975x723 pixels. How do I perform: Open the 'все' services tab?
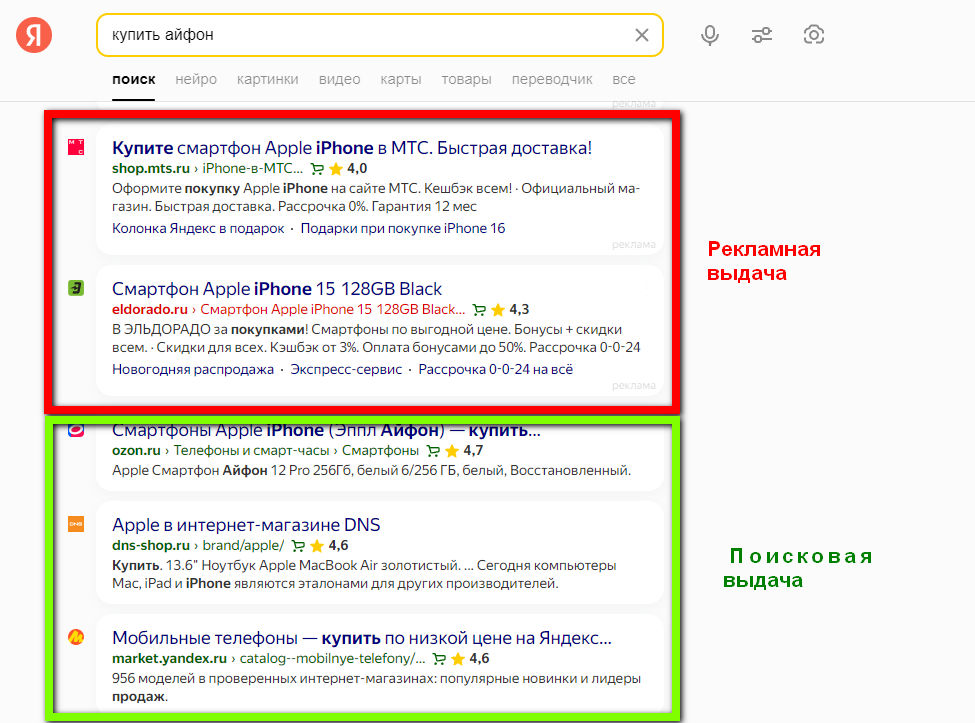click(x=624, y=80)
